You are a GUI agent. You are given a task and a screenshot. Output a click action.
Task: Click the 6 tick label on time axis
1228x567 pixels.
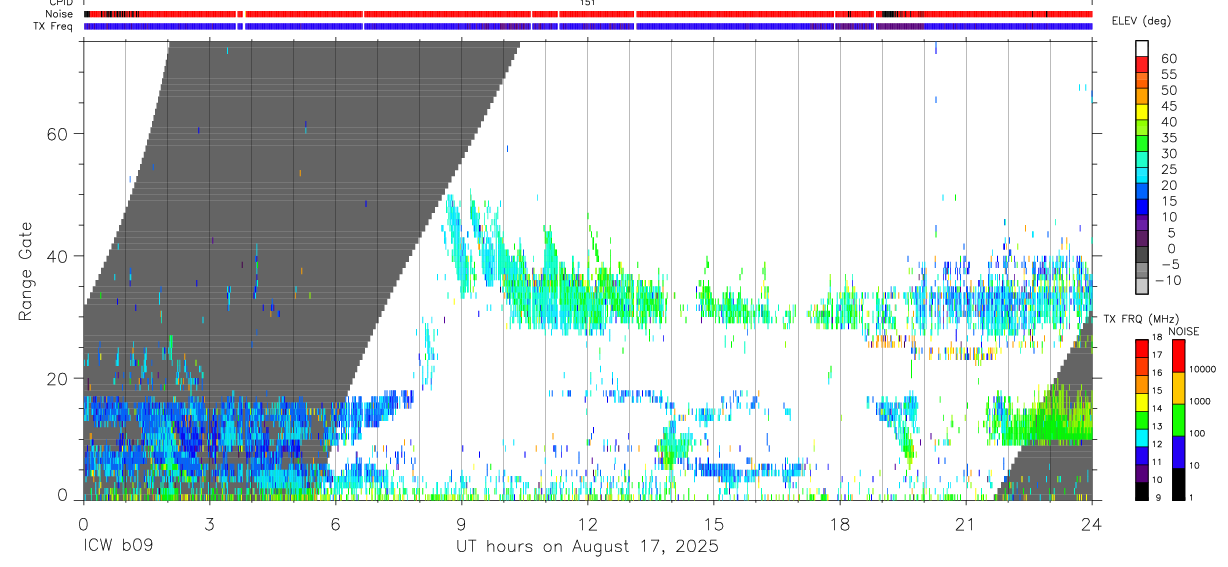click(335, 525)
